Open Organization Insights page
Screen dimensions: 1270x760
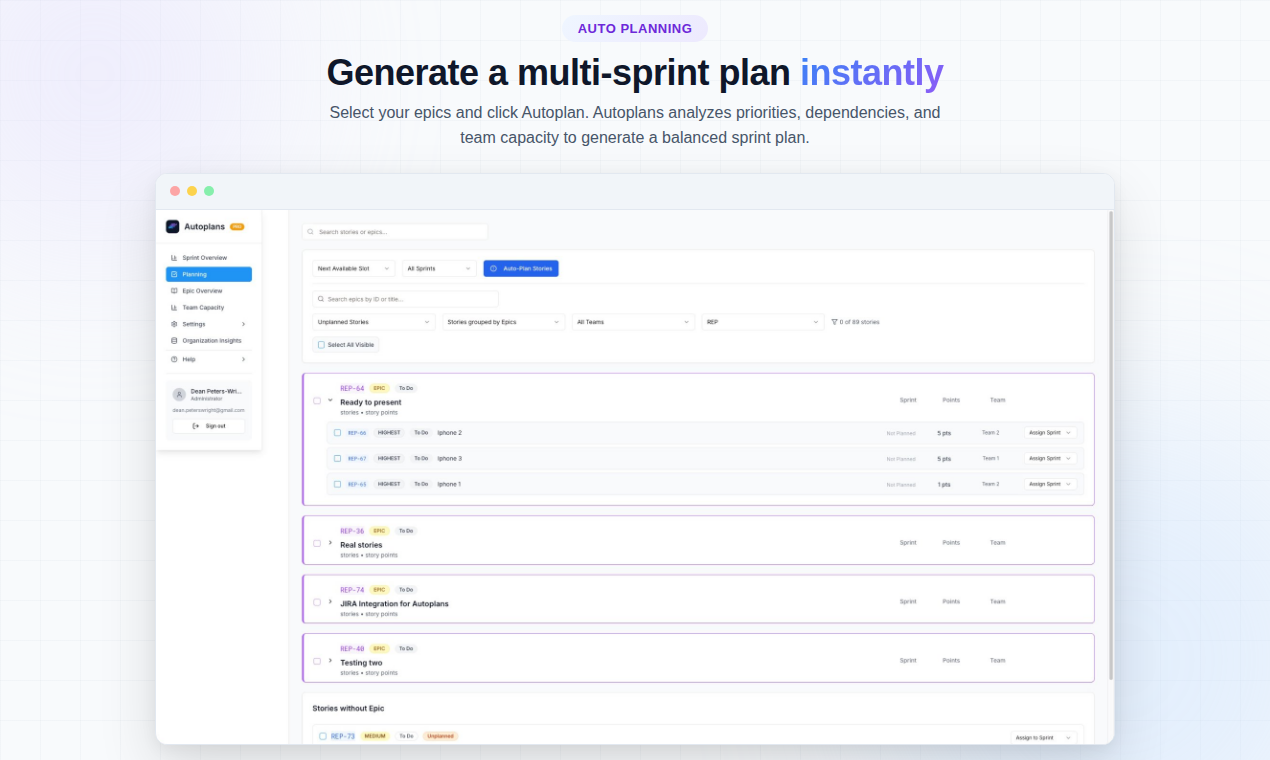pos(209,340)
